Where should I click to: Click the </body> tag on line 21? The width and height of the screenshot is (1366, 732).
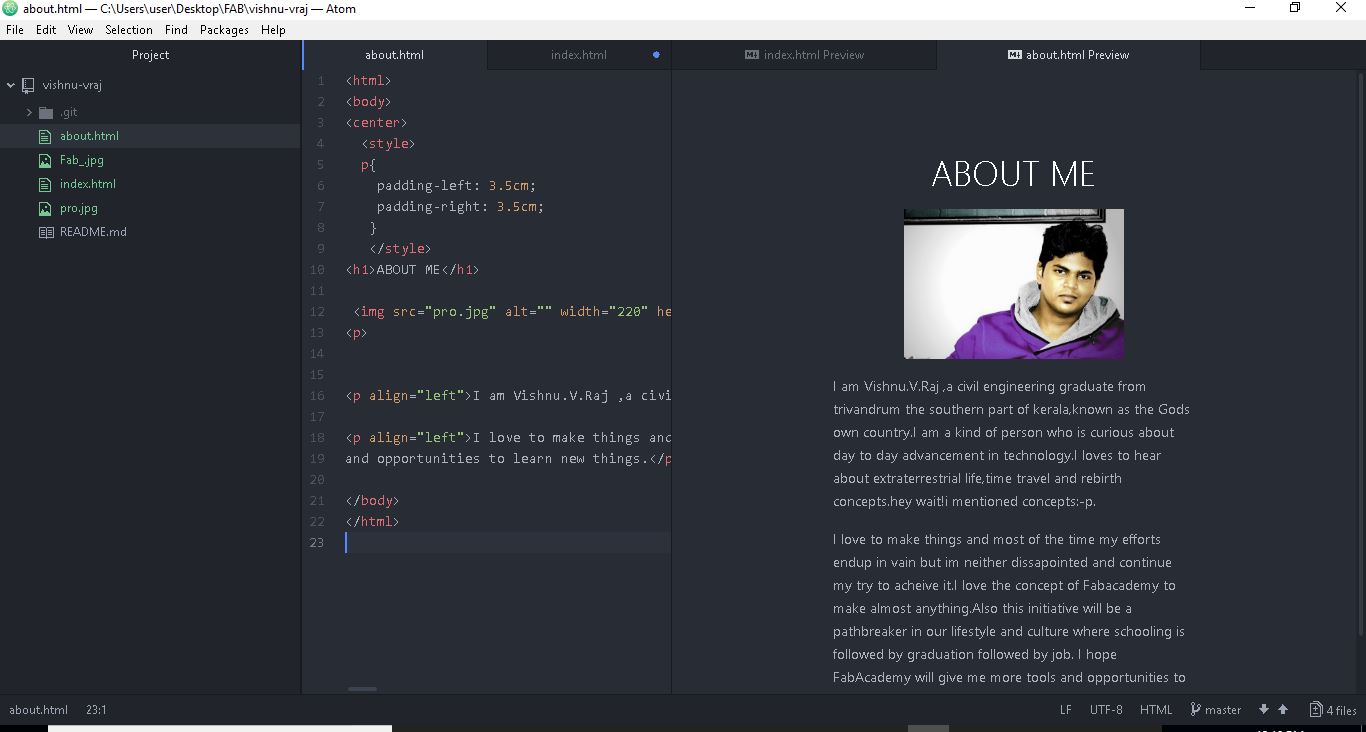click(x=372, y=501)
